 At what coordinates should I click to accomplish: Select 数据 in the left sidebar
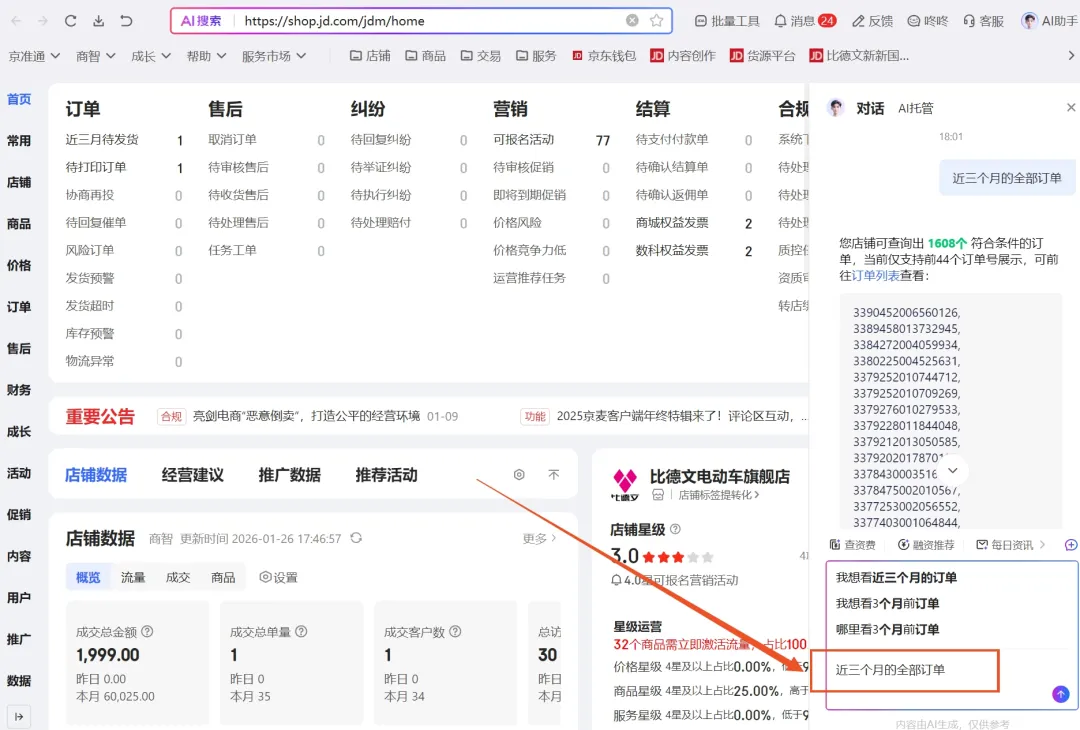[x=19, y=680]
